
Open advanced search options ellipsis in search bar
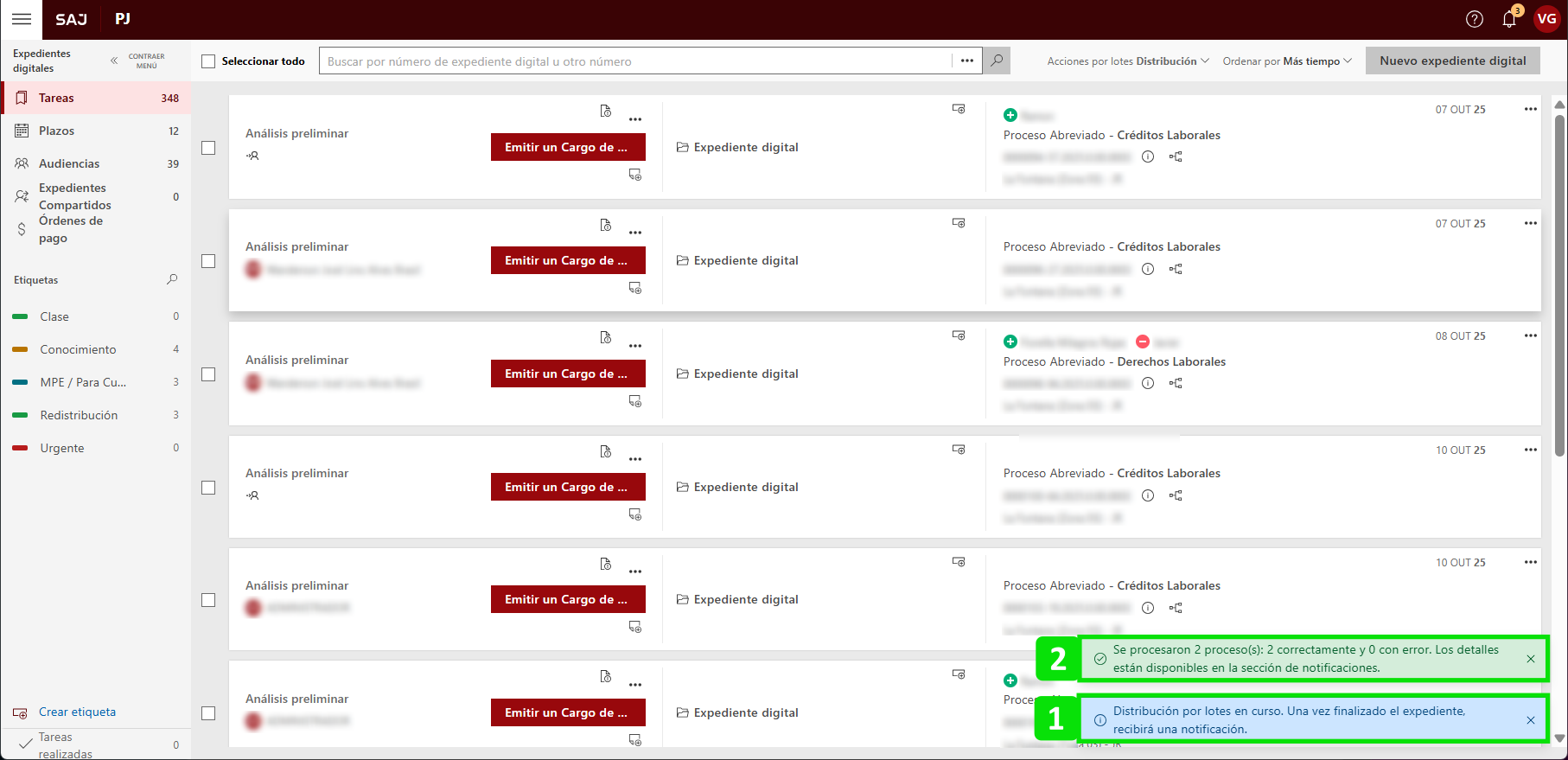[966, 61]
